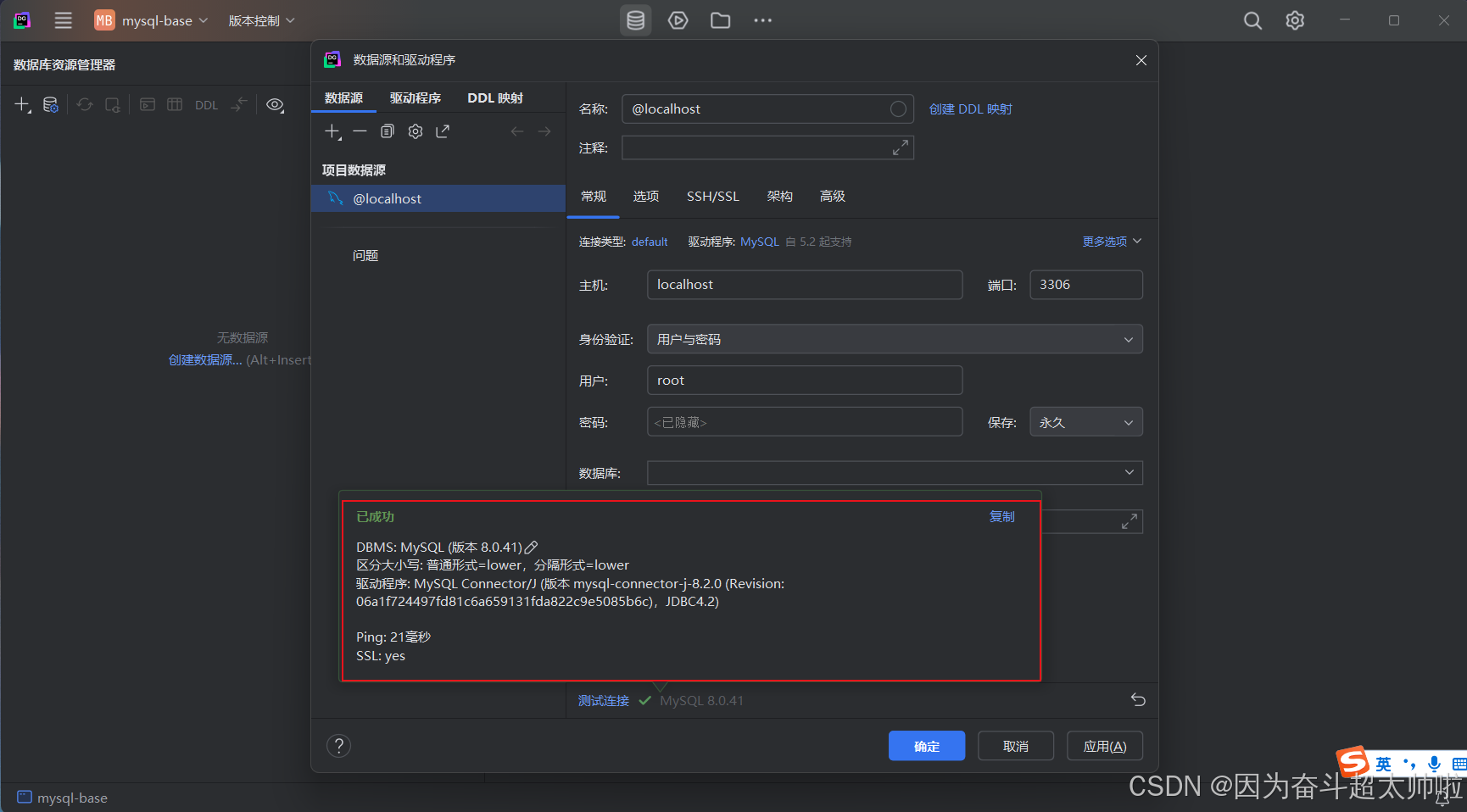Open the 数据库 dropdown
Screen dimensions: 1467x812
895,473
